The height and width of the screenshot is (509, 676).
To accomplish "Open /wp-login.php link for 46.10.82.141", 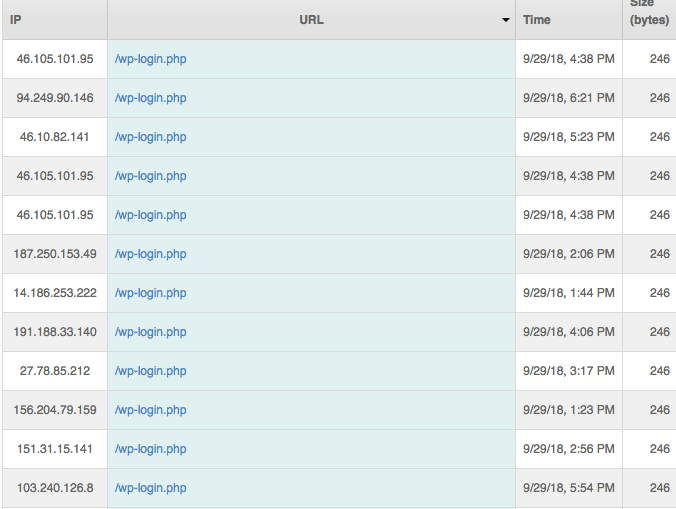I will coord(150,137).
